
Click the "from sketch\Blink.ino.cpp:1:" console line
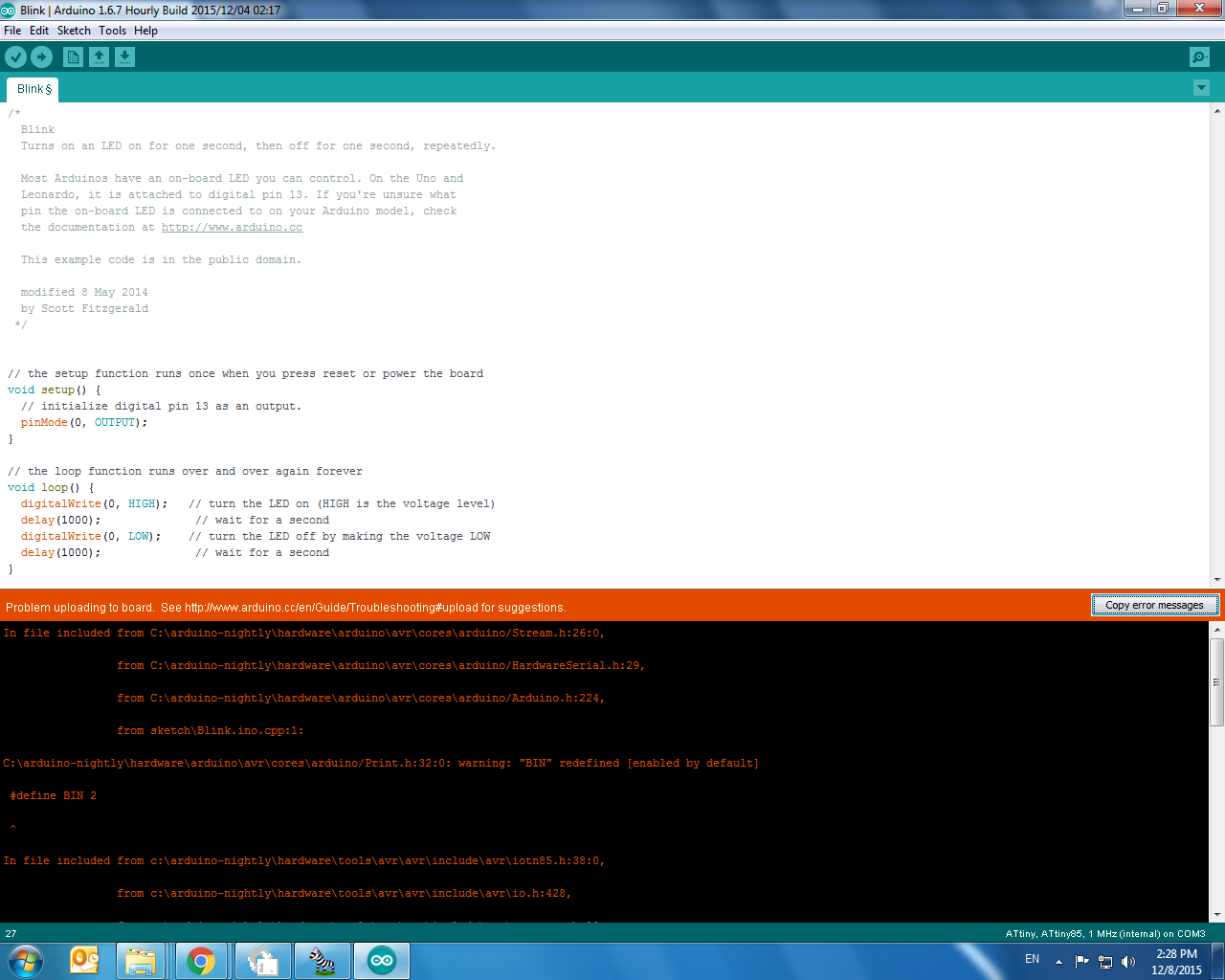tap(211, 731)
